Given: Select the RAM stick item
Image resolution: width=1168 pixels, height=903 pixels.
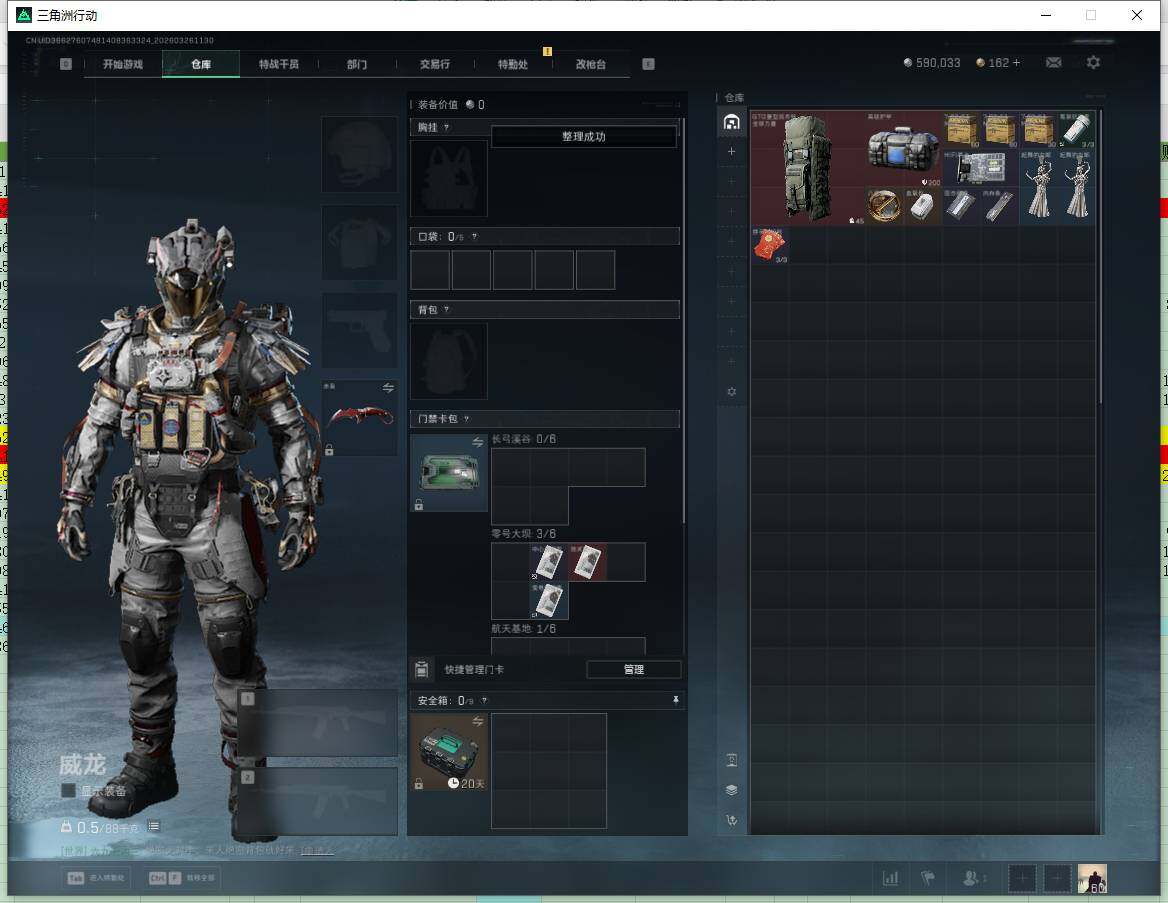Looking at the screenshot, I should click(999, 206).
